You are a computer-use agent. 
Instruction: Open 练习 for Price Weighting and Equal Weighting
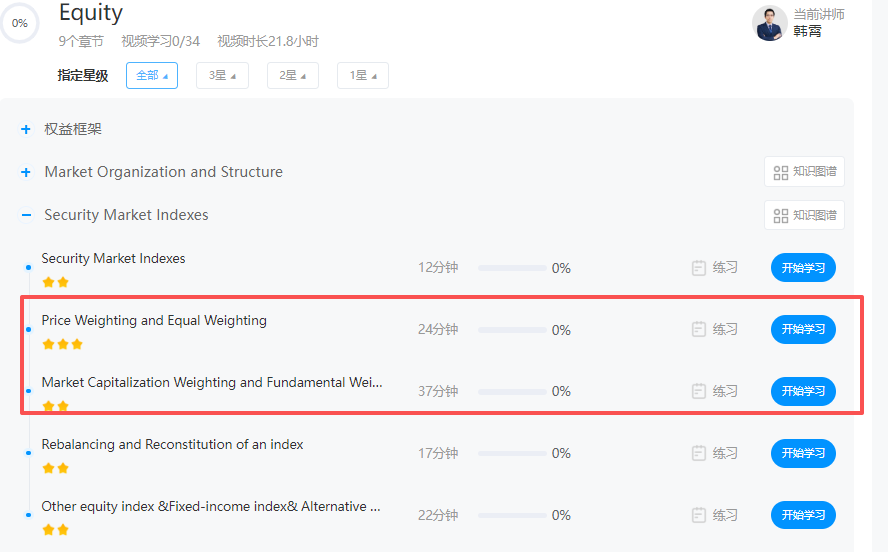click(x=714, y=330)
